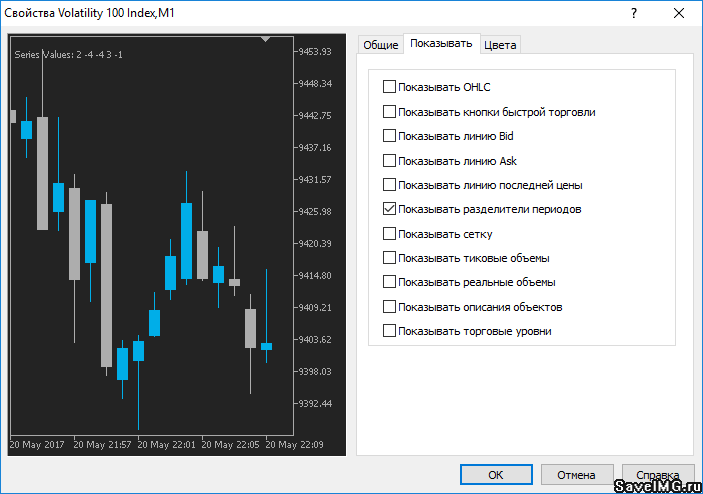Viewport: 703px width, 494px height.
Task: Click the chart shift triangle marker
Action: pyautogui.click(x=266, y=39)
